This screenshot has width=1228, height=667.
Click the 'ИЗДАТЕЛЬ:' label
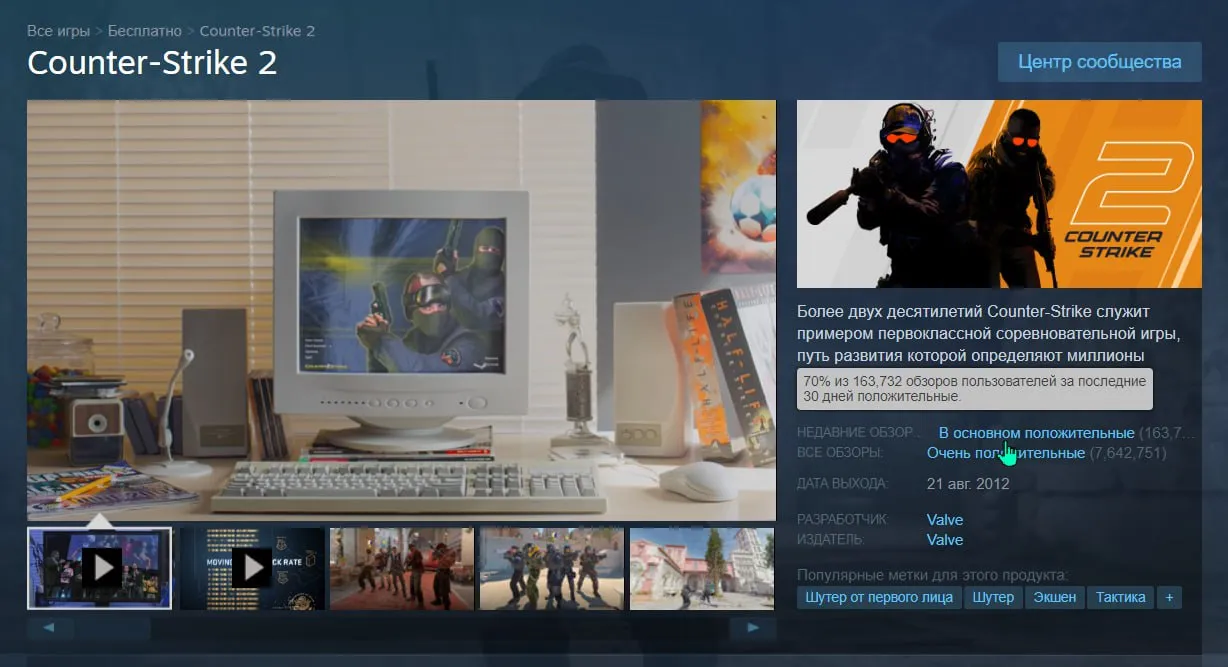(830, 539)
